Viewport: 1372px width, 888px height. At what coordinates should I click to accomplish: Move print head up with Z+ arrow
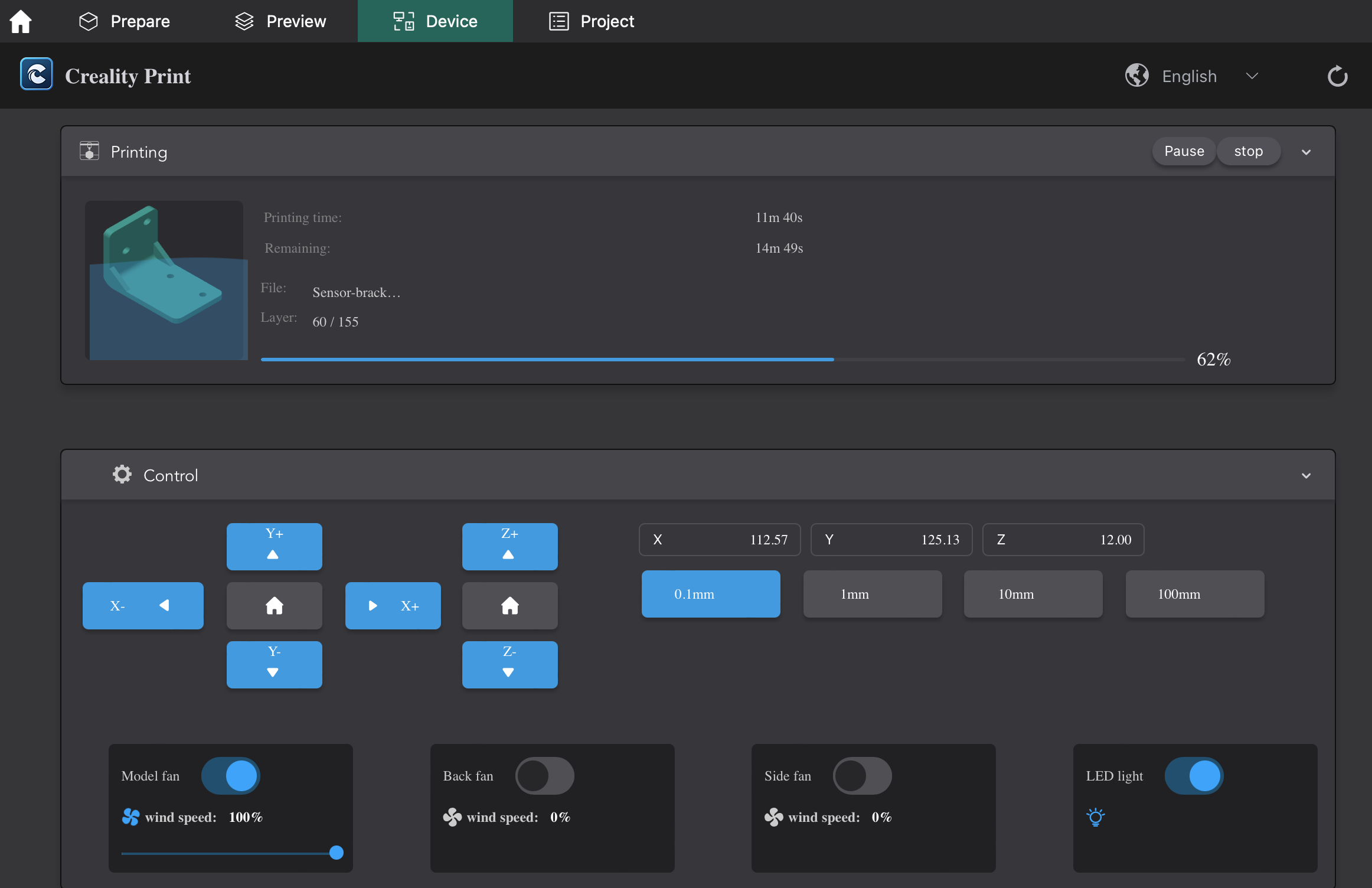point(509,546)
